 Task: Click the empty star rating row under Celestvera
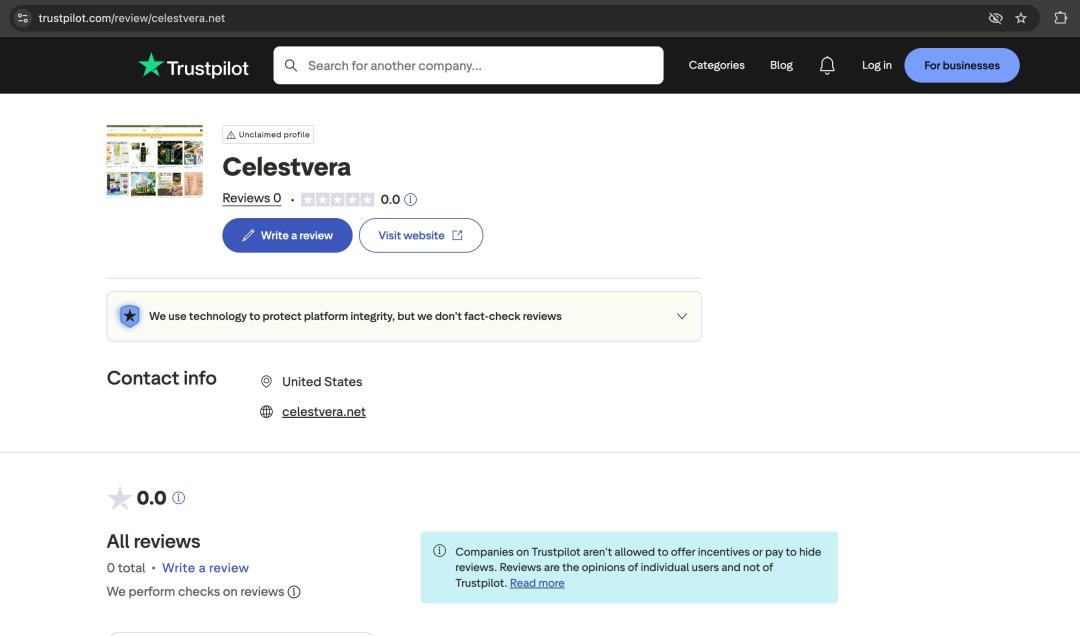point(338,200)
